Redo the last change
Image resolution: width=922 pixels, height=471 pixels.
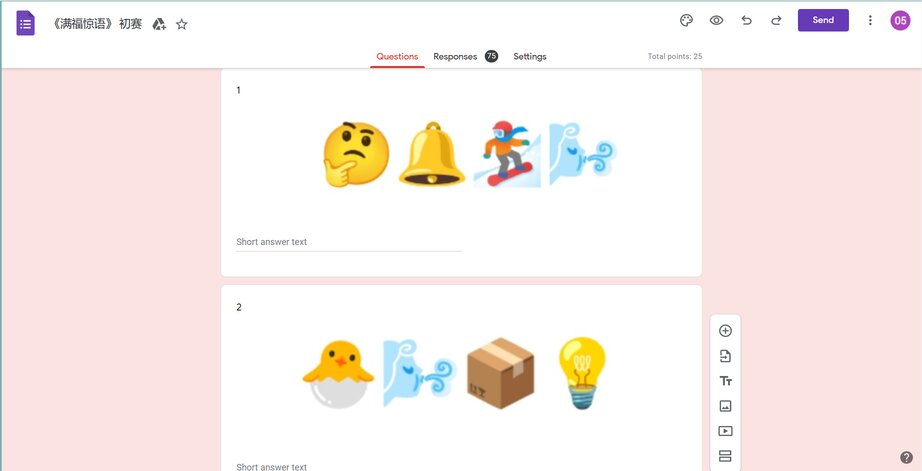coord(776,21)
